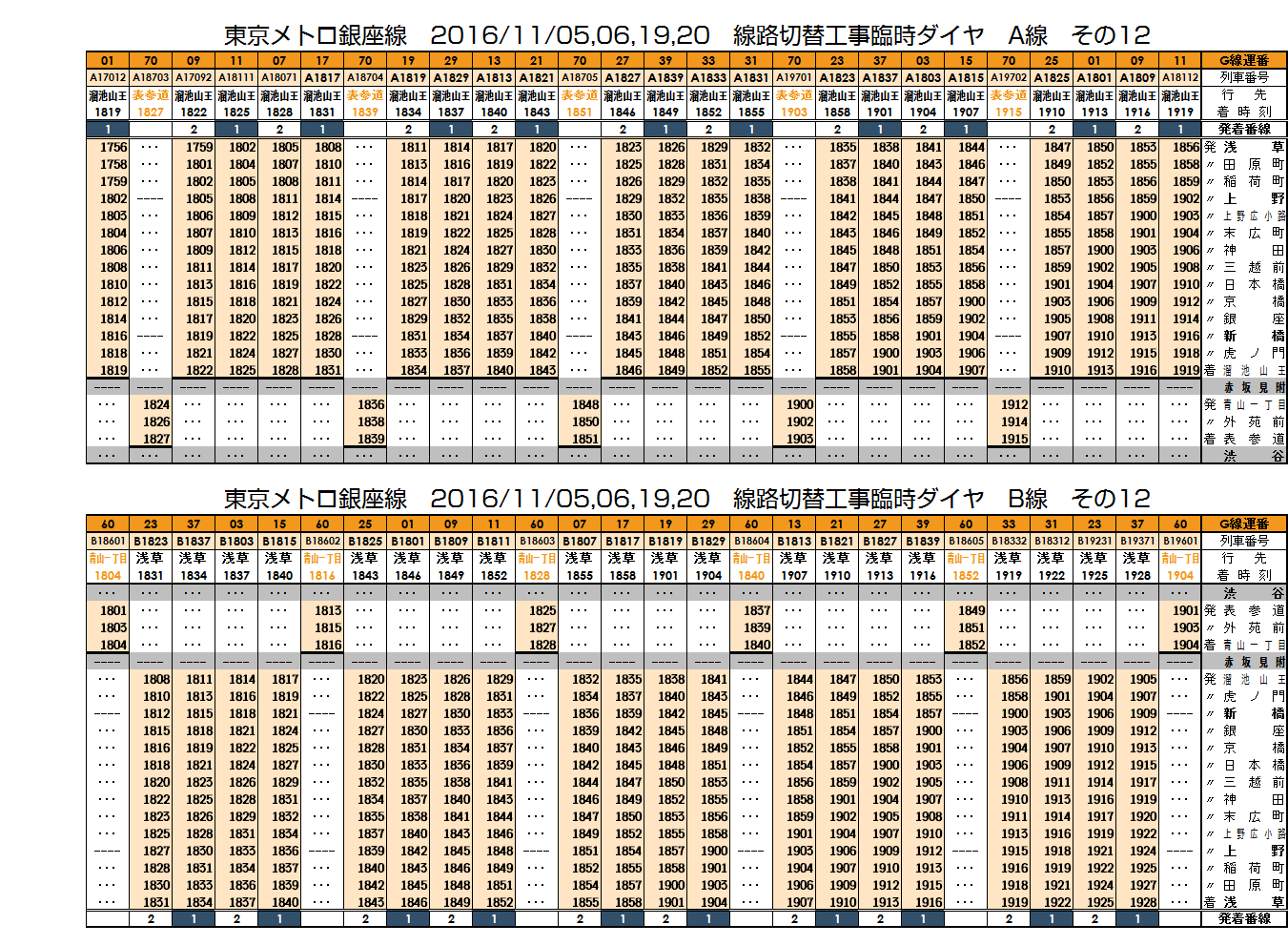Viewport: 1288px width, 945px height.
Task: Select train number B18602
Action: pos(322,541)
